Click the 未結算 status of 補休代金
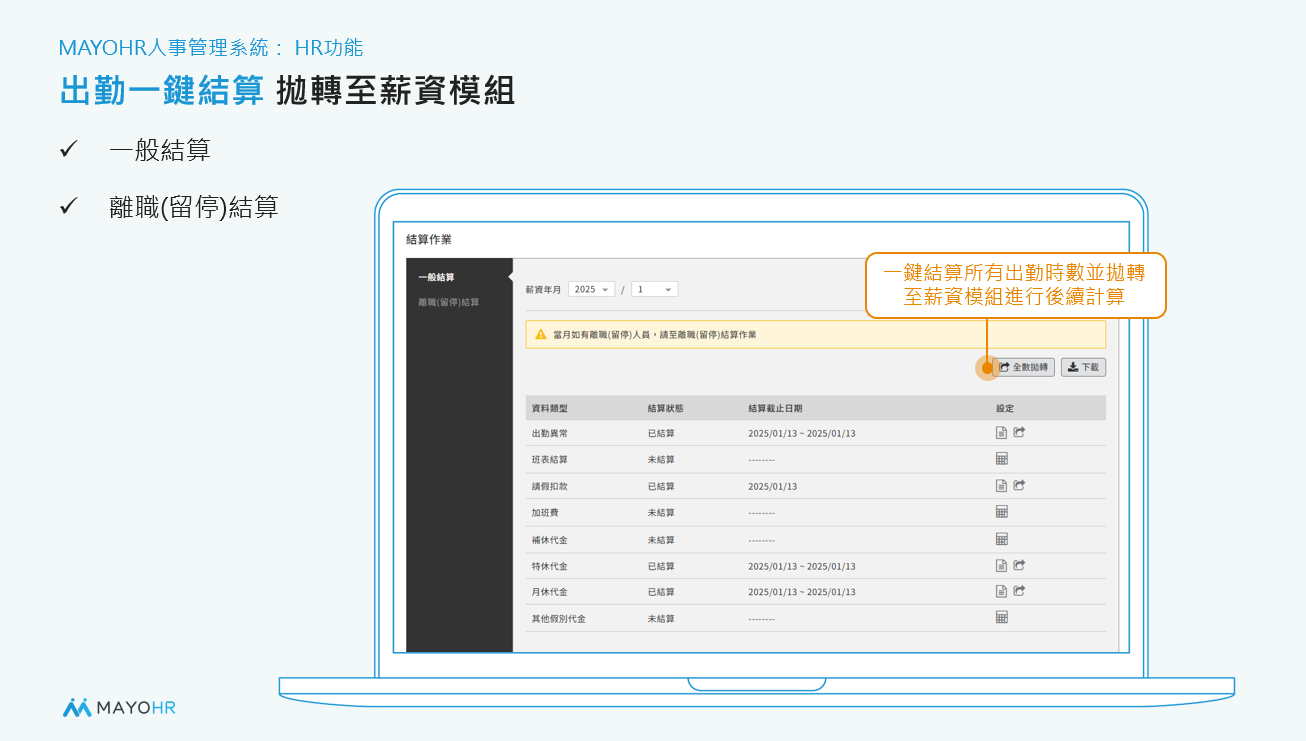Image resolution: width=1306 pixels, height=741 pixels. [x=661, y=540]
